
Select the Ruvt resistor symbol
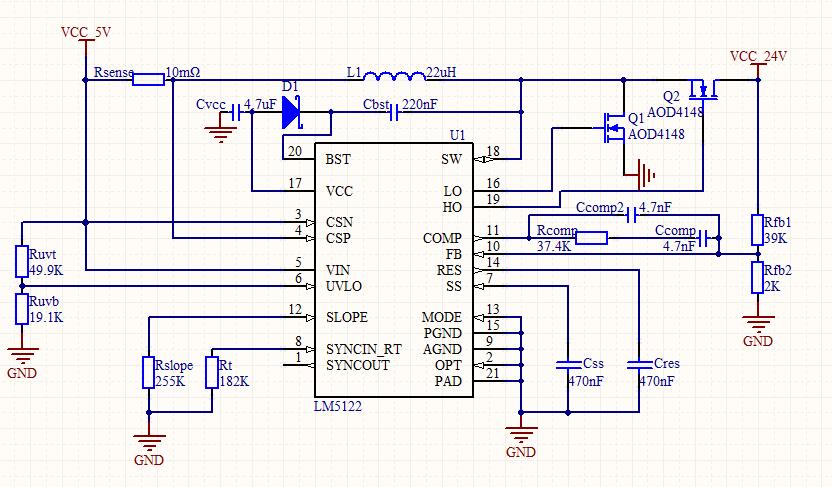pyautogui.click(x=22, y=261)
